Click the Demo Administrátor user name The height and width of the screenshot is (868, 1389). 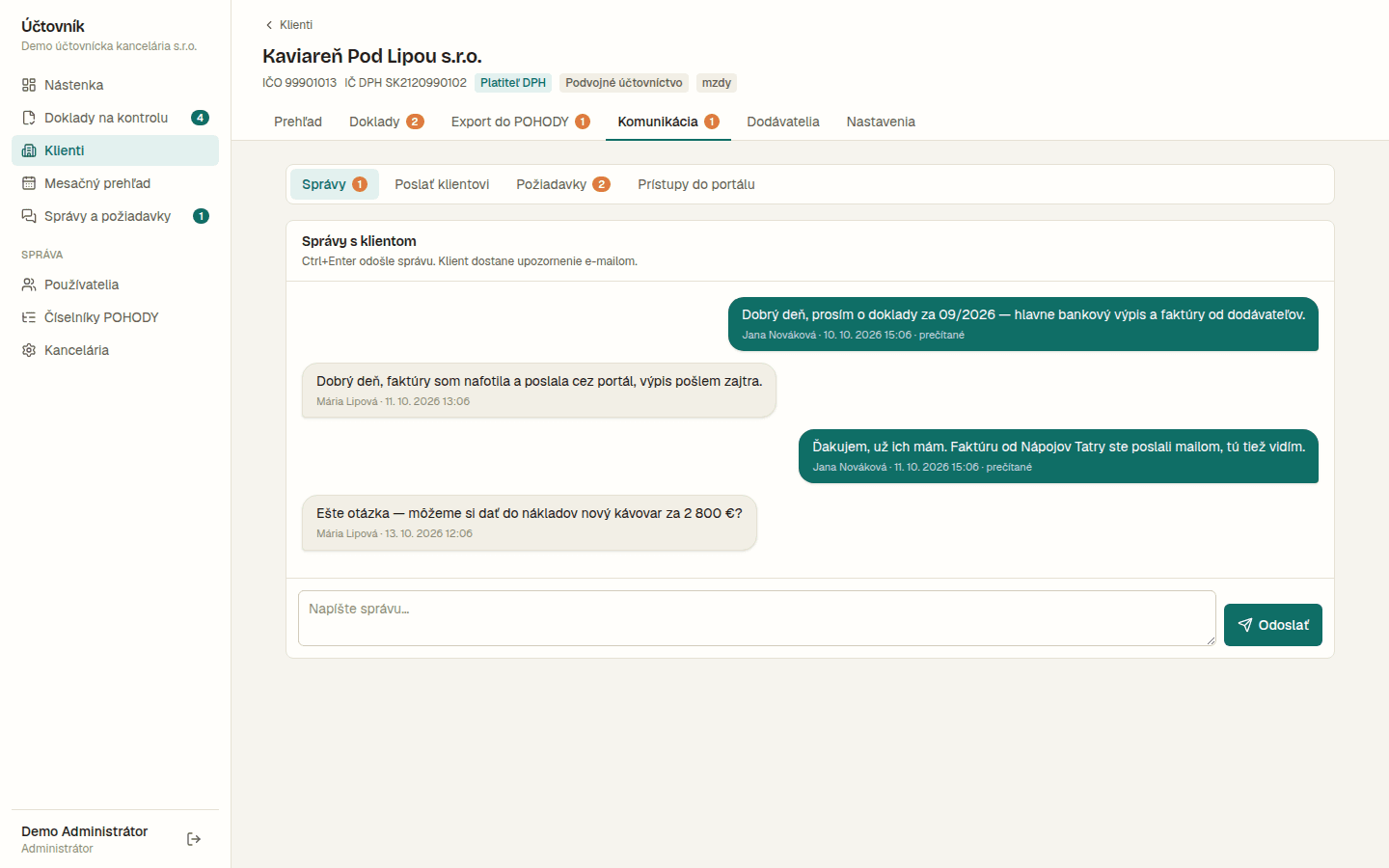(x=85, y=831)
